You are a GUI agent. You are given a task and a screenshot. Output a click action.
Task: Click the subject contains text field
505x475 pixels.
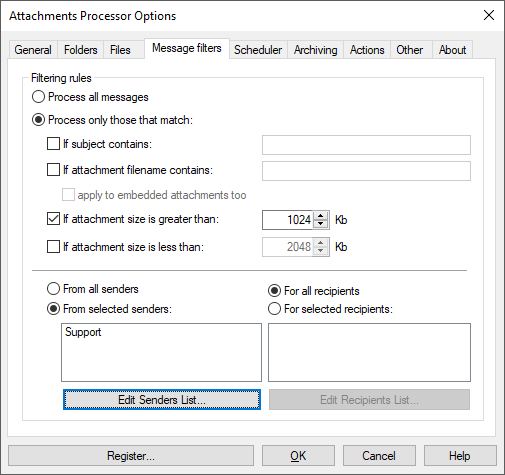pos(366,145)
